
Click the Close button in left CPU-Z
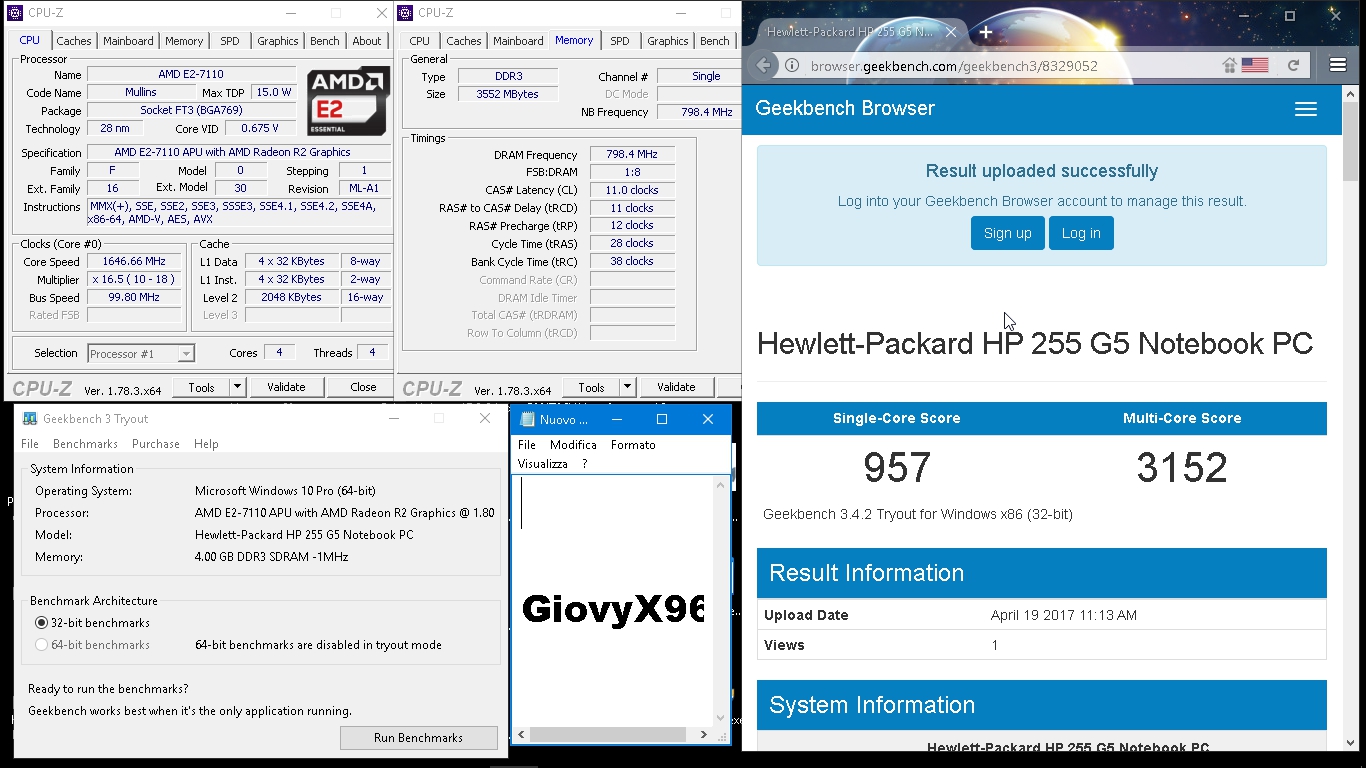click(363, 387)
